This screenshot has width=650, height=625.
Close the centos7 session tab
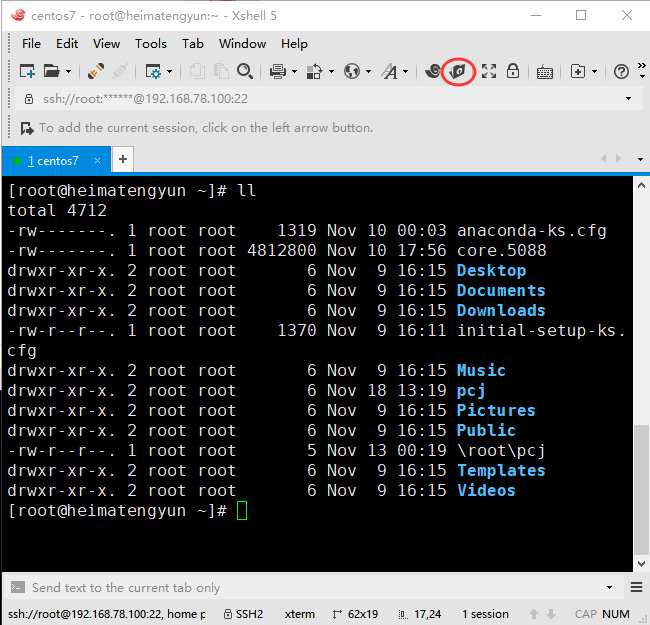coord(97,160)
